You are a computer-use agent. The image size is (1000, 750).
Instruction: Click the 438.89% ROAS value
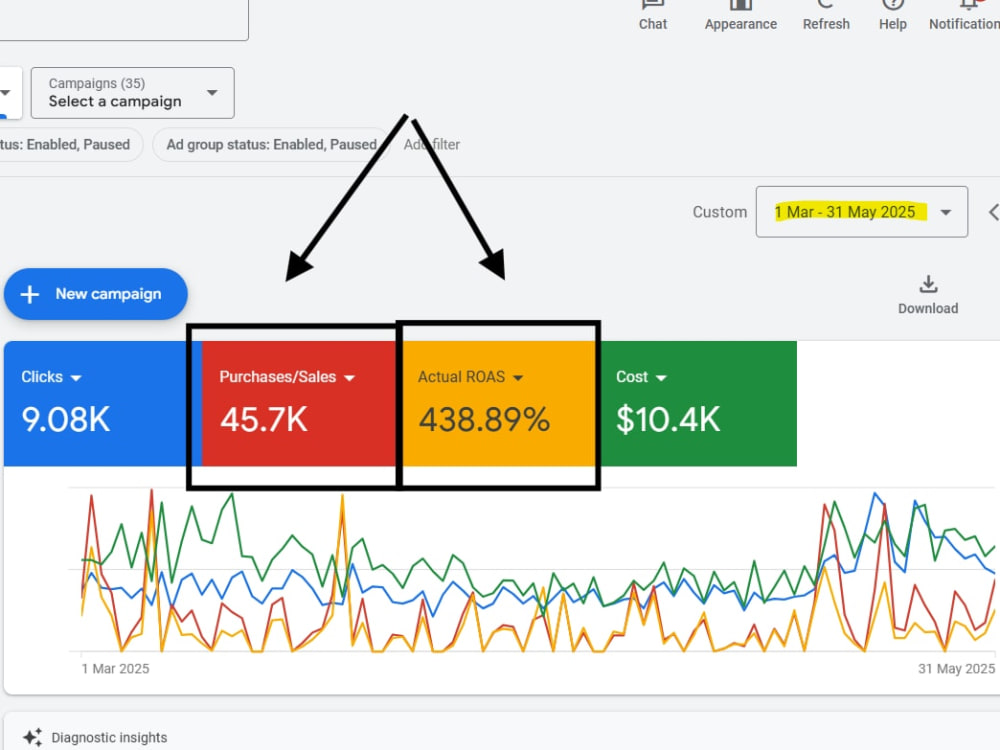(484, 420)
